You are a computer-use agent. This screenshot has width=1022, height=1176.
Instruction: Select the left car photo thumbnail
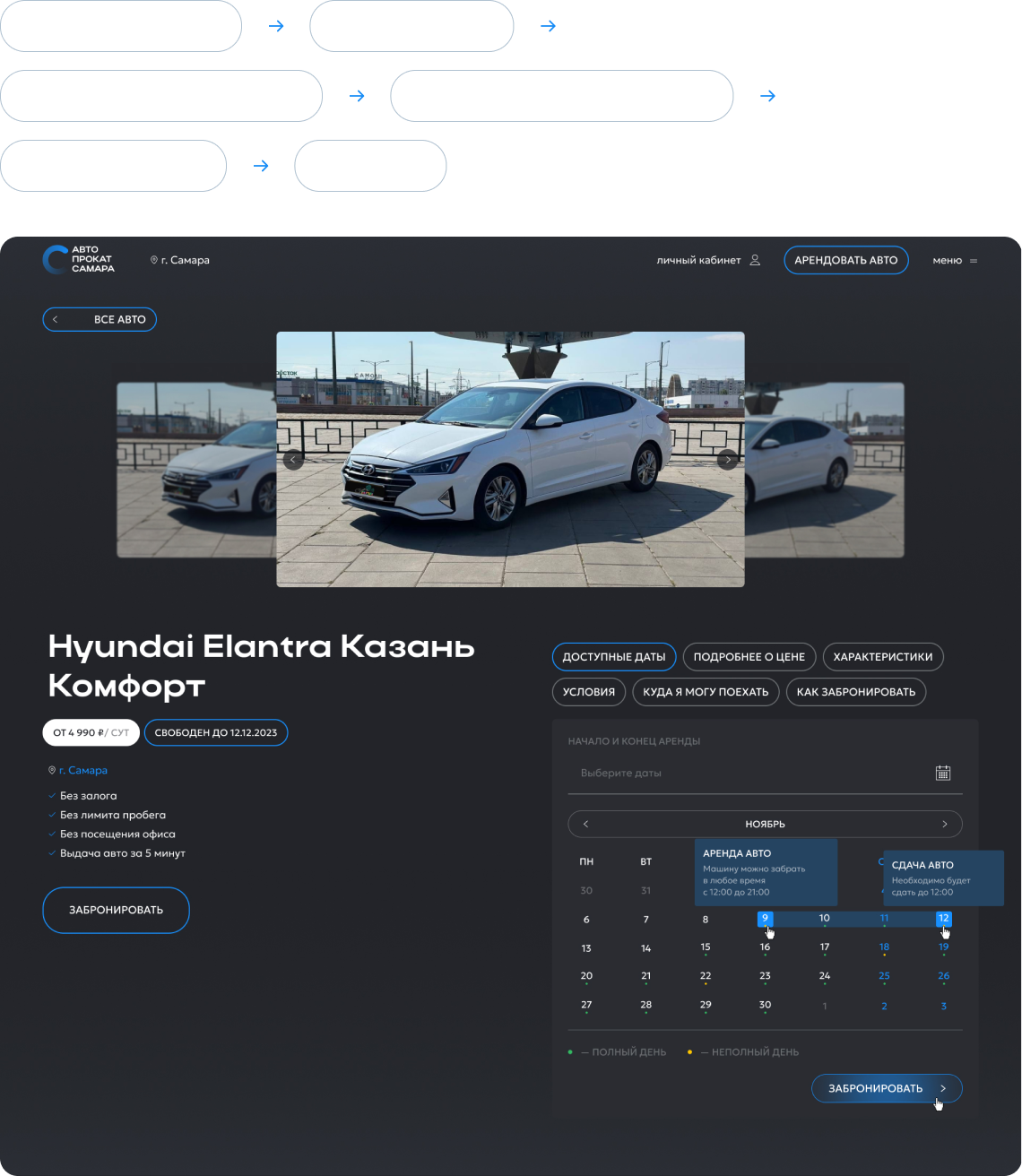(x=196, y=470)
